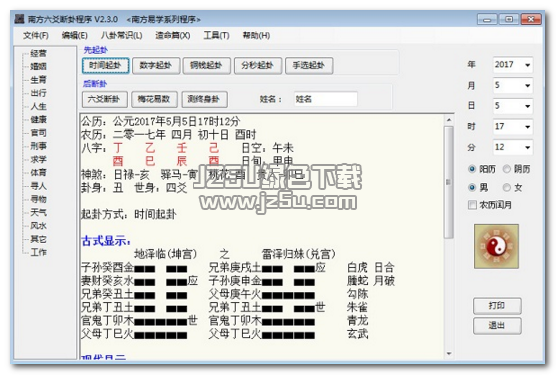Open the 帮助(H) menu
The image size is (556, 375).
[256, 35]
